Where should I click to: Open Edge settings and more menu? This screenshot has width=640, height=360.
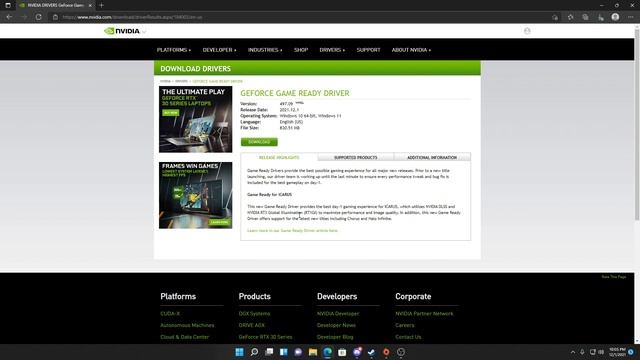click(x=631, y=17)
